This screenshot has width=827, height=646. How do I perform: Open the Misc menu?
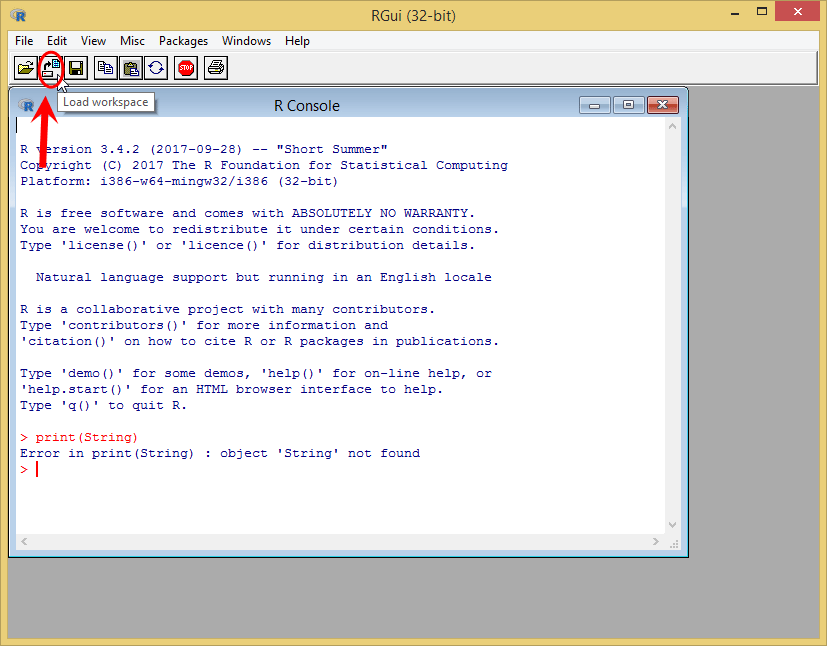(132, 41)
